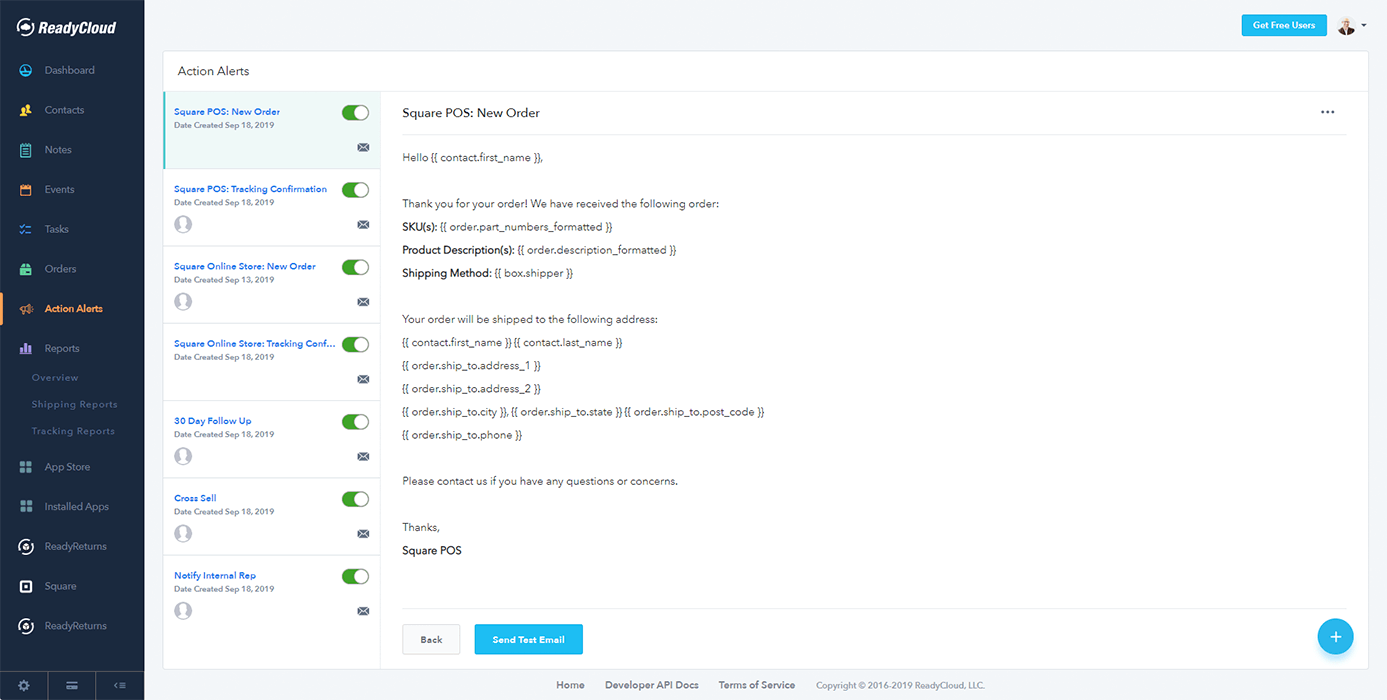Select Square Online Store: Tracking Conf alert title
This screenshot has width=1387, height=700.
(255, 344)
